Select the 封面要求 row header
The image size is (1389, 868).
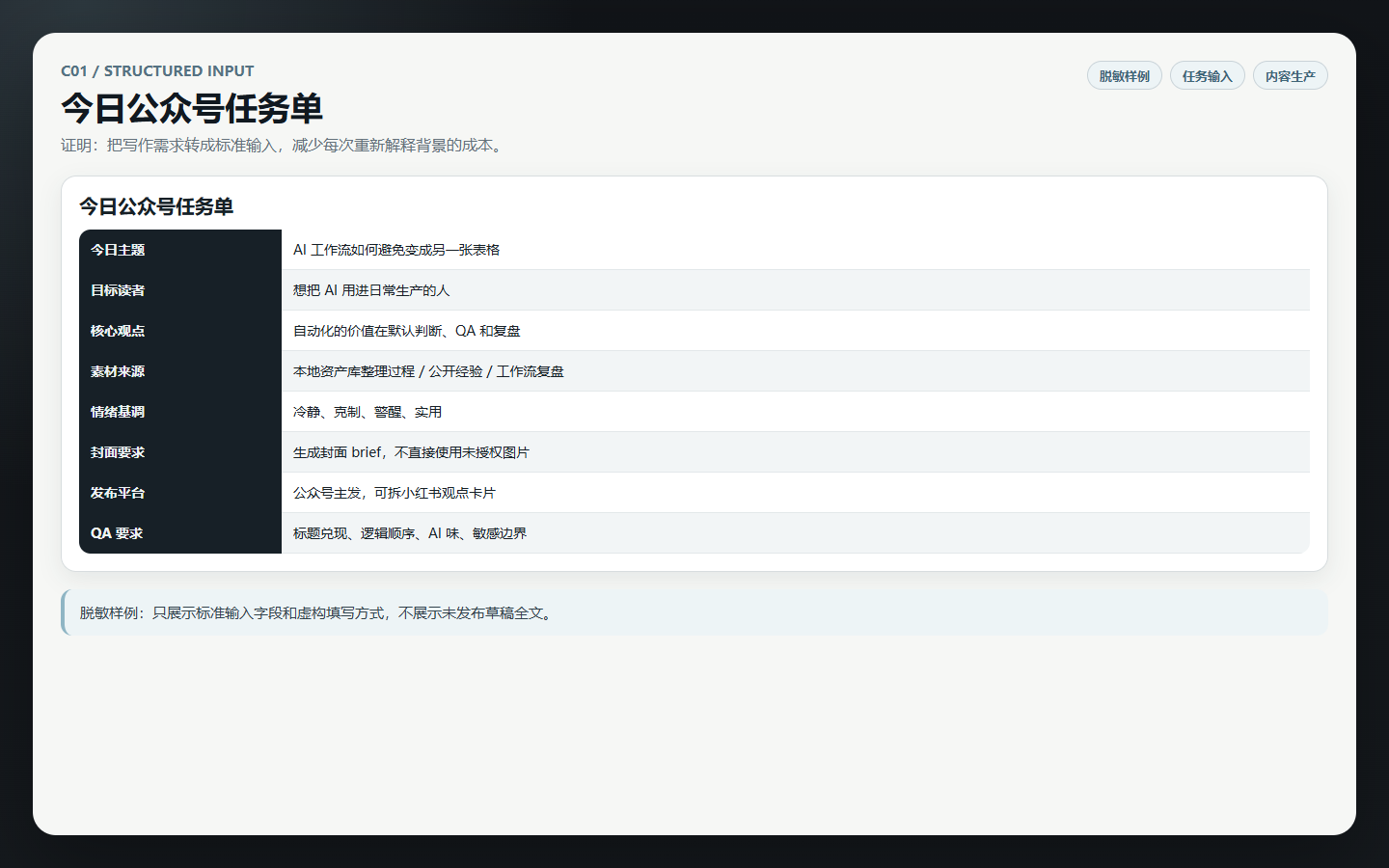coord(180,452)
